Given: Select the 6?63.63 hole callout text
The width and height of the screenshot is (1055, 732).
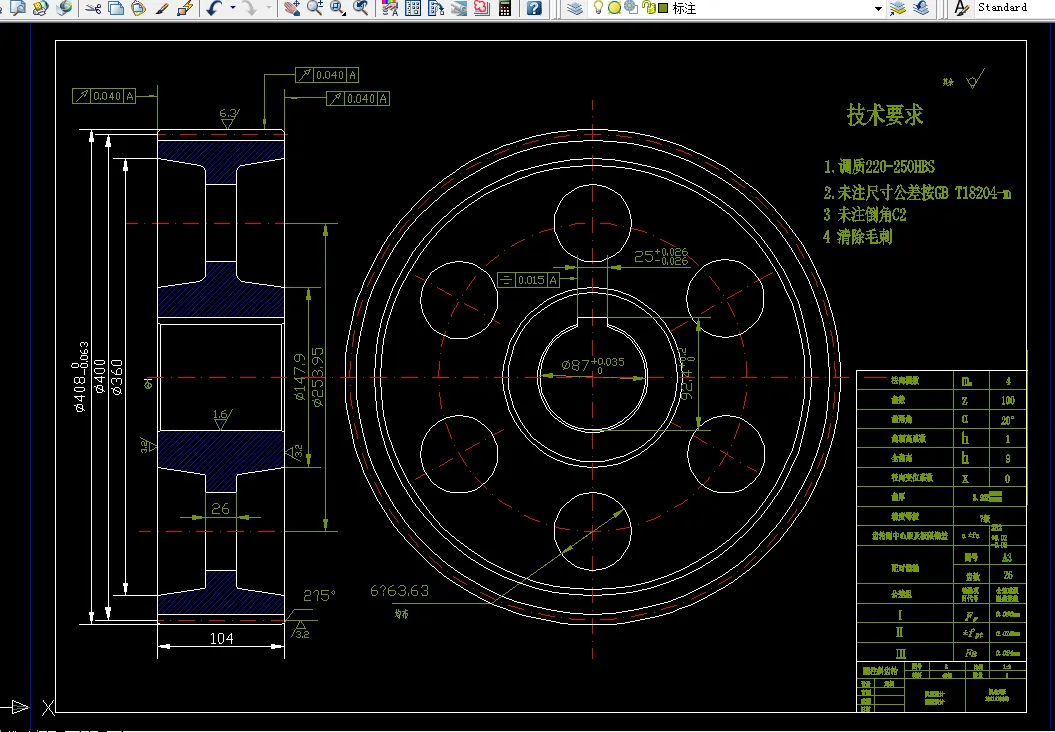Looking at the screenshot, I should point(400,591).
